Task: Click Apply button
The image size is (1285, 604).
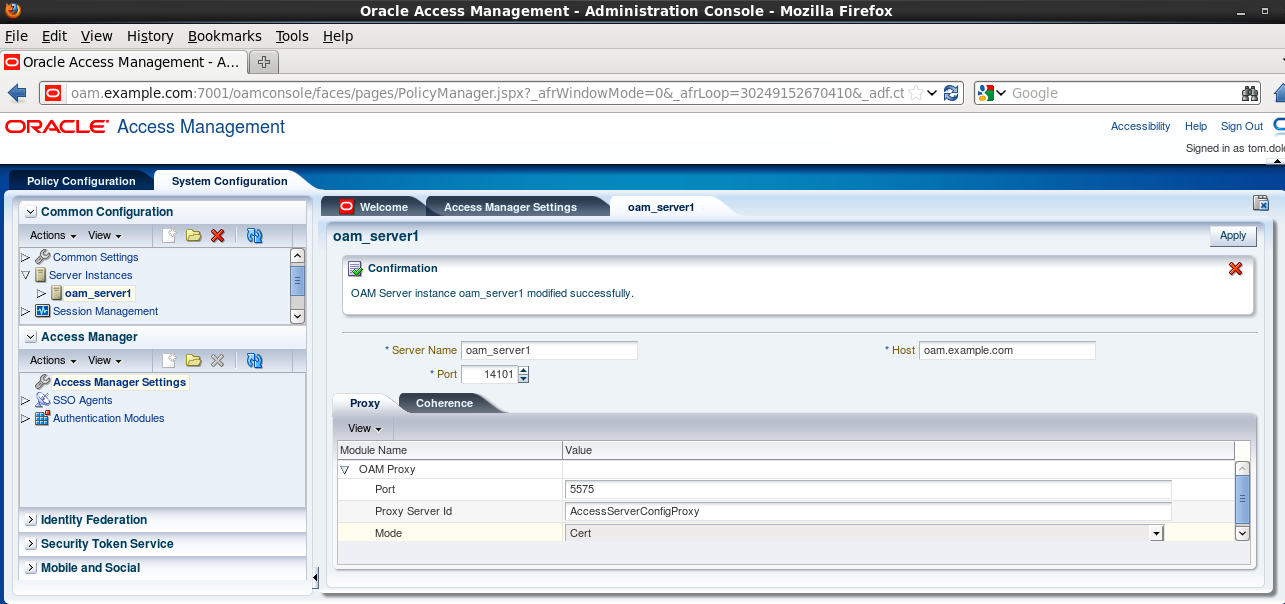Action: click(x=1233, y=236)
